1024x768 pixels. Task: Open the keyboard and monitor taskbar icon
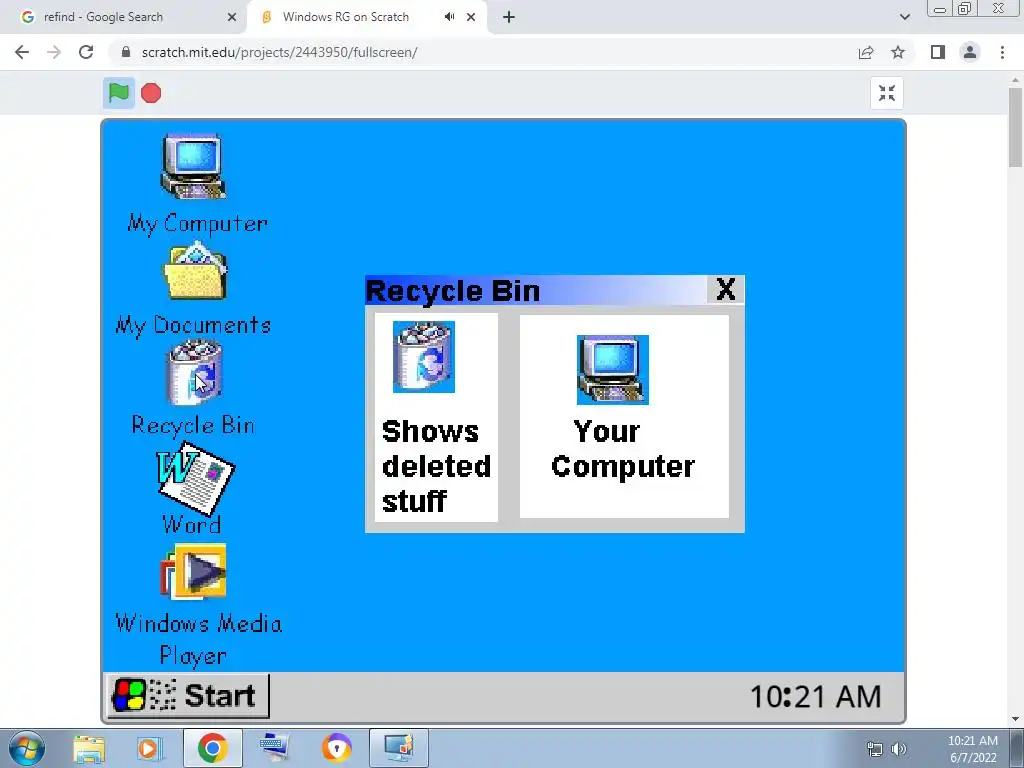tap(274, 748)
